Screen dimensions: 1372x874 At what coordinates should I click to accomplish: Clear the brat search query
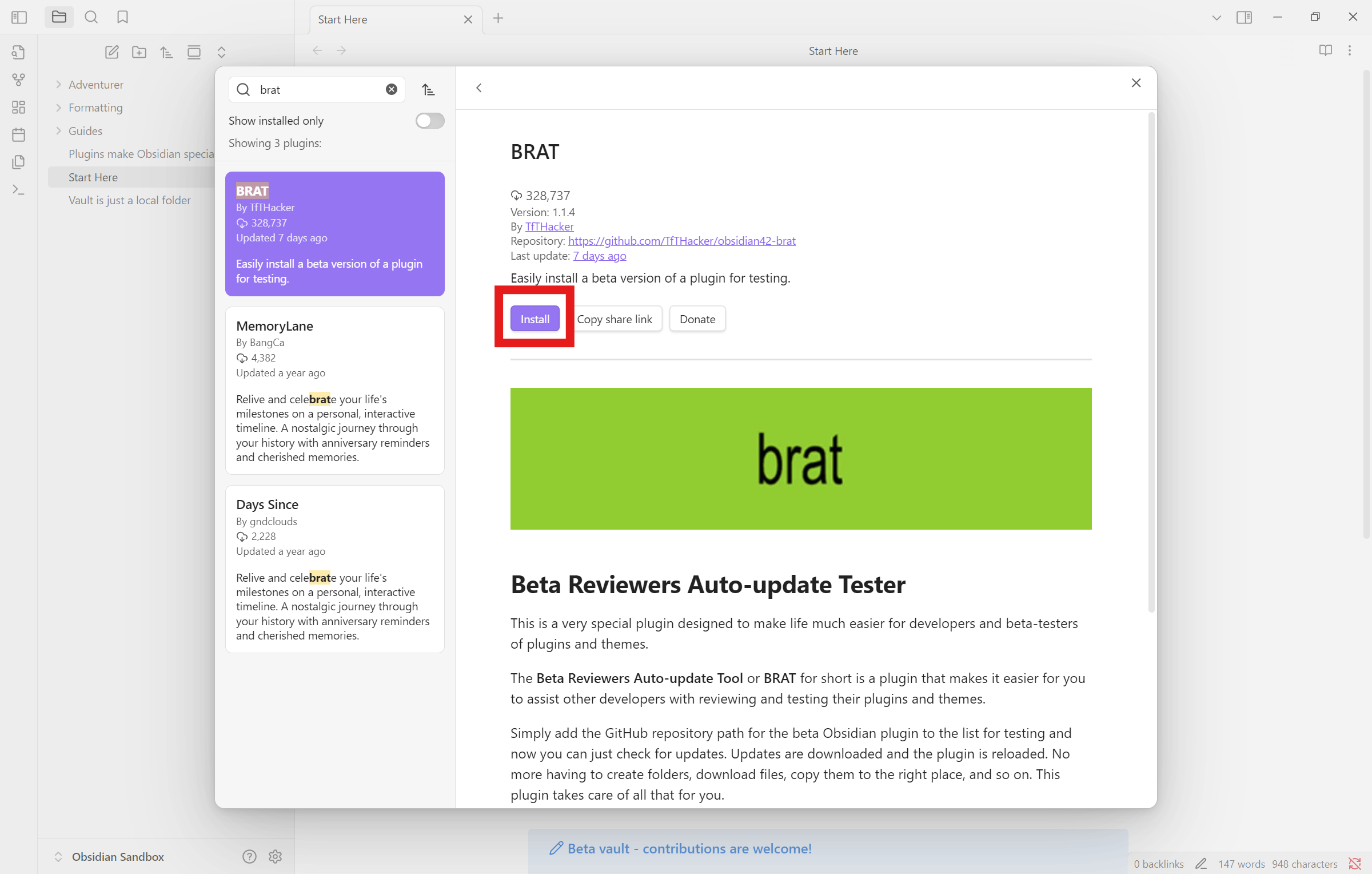[392, 89]
